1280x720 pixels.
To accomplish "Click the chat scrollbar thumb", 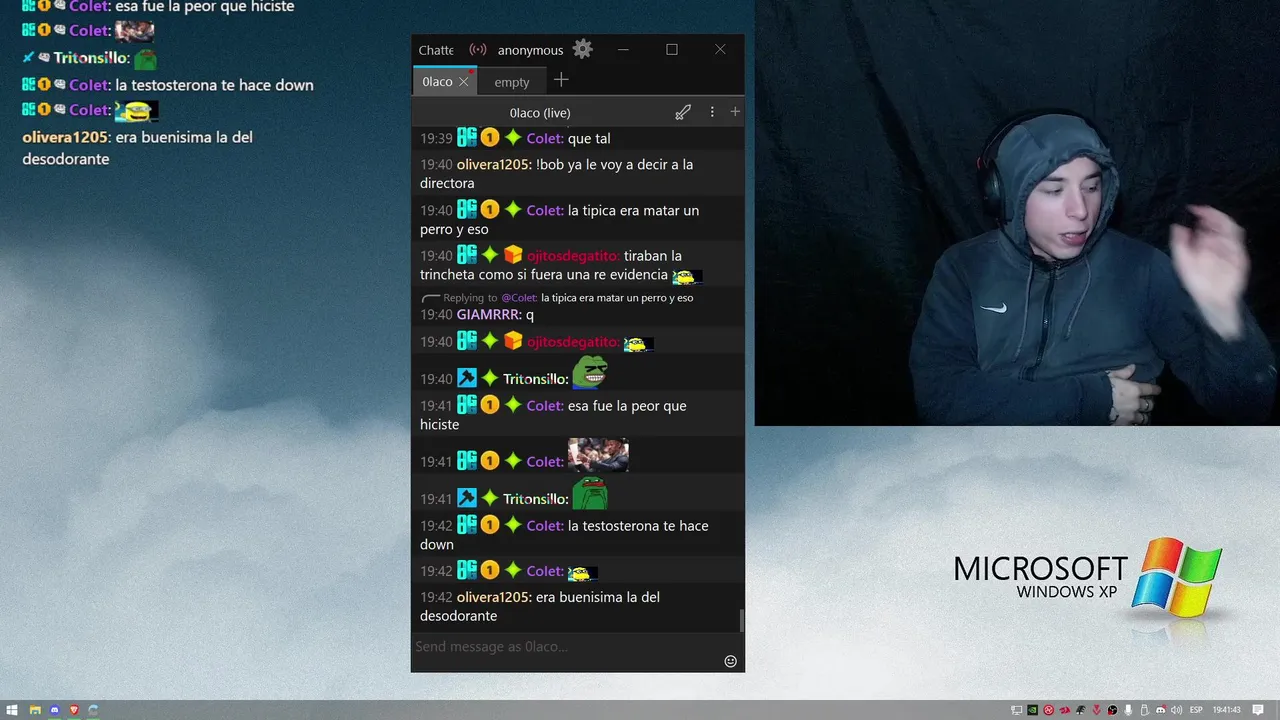I will tap(742, 621).
